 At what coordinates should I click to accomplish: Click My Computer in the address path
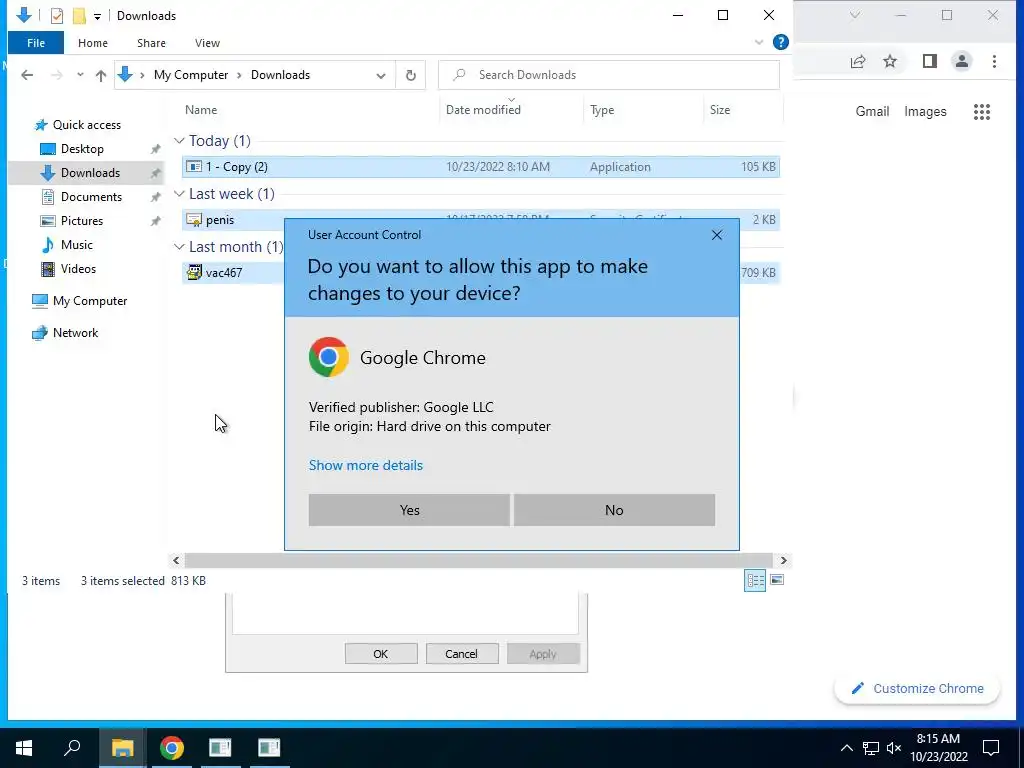tap(191, 75)
